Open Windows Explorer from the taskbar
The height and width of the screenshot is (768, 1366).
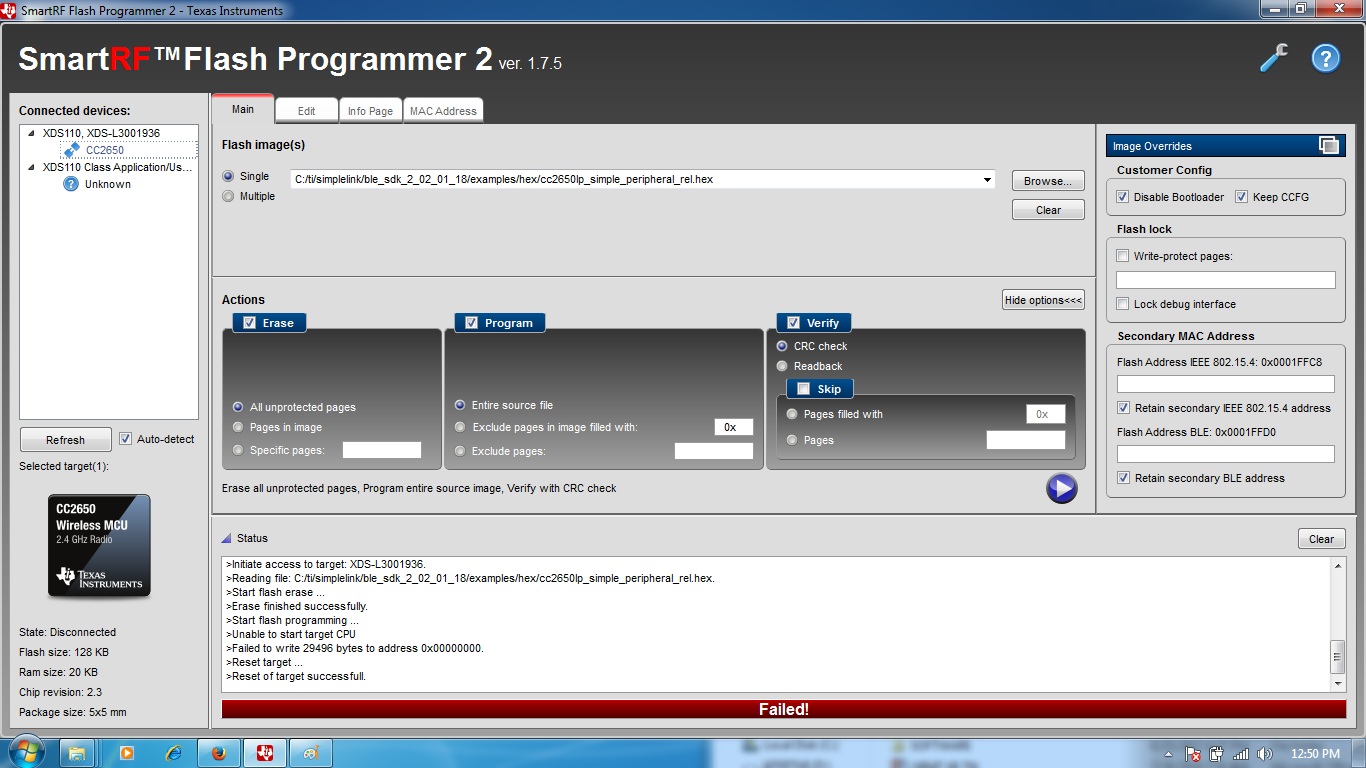point(77,752)
